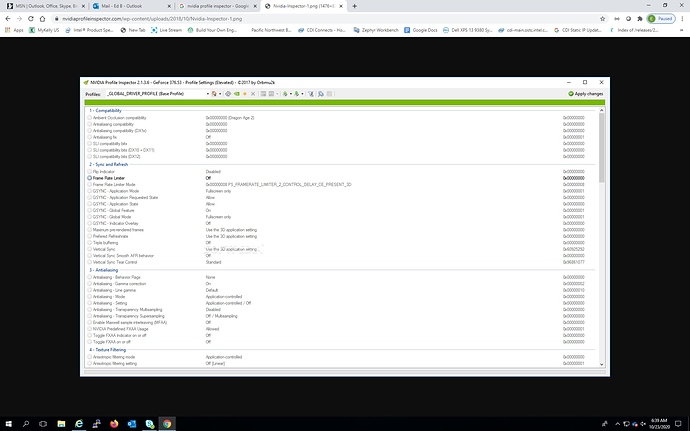Switch to the MSN Outlook Office Skype tab
Image resolution: width=690 pixels, height=431 pixels.
(x=44, y=6)
